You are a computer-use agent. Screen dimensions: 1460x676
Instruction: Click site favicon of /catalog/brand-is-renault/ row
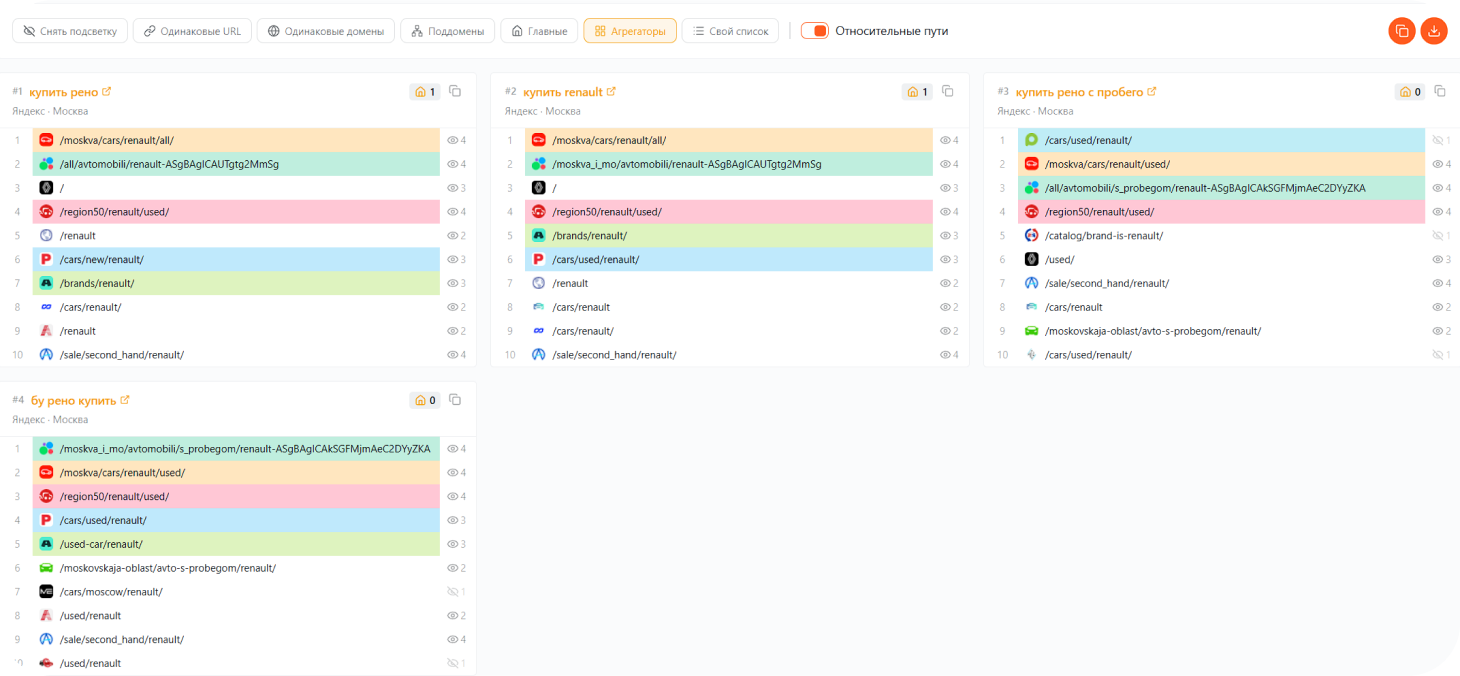click(1031, 236)
